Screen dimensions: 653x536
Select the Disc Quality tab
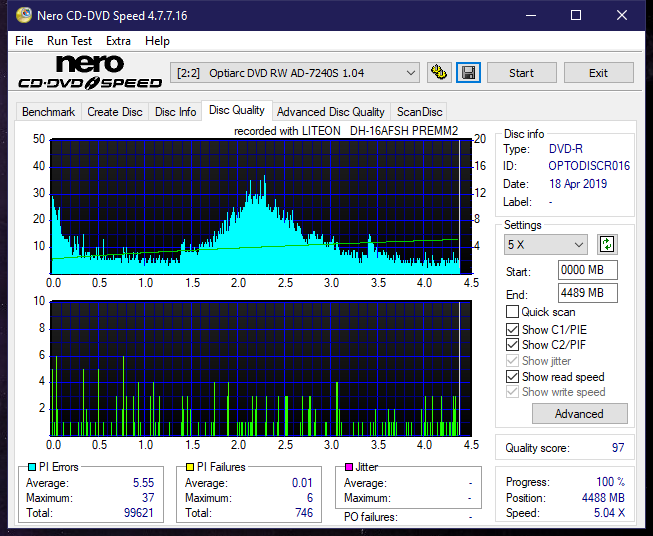coord(237,110)
